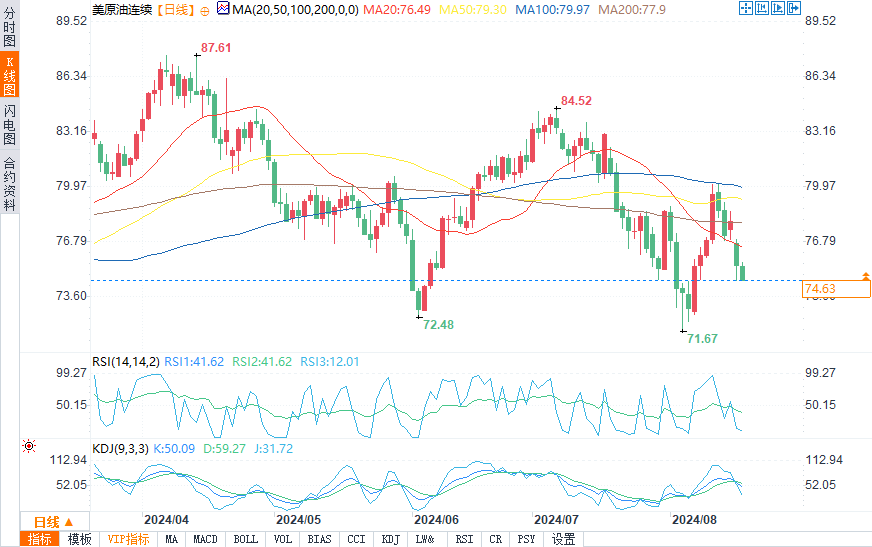The image size is (872, 547).
Task: Select the MA indicator button
Action: click(171, 539)
